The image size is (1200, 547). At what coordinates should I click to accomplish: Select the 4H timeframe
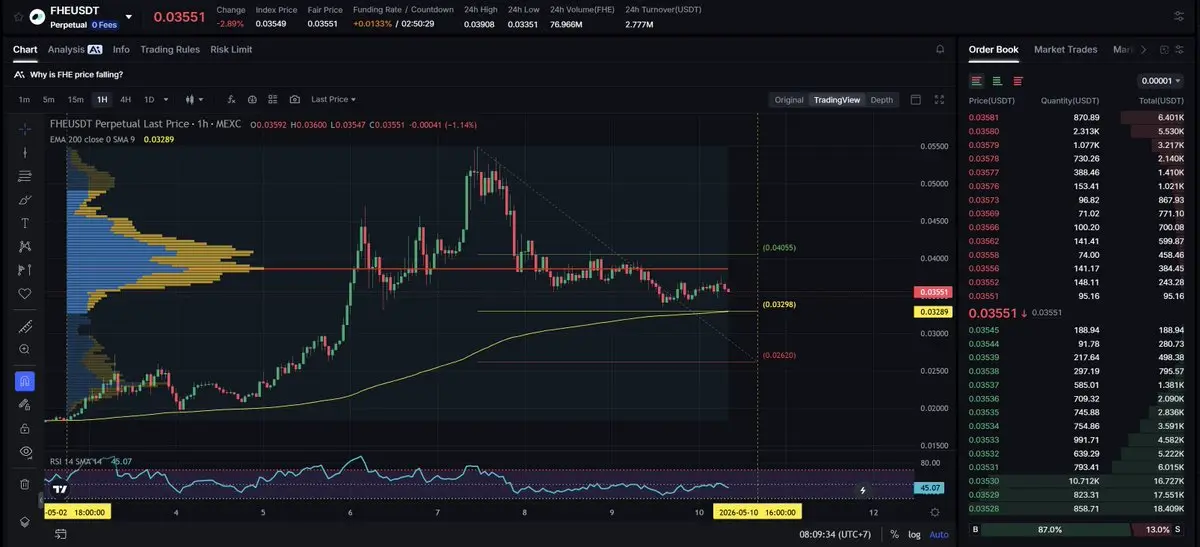tap(125, 99)
